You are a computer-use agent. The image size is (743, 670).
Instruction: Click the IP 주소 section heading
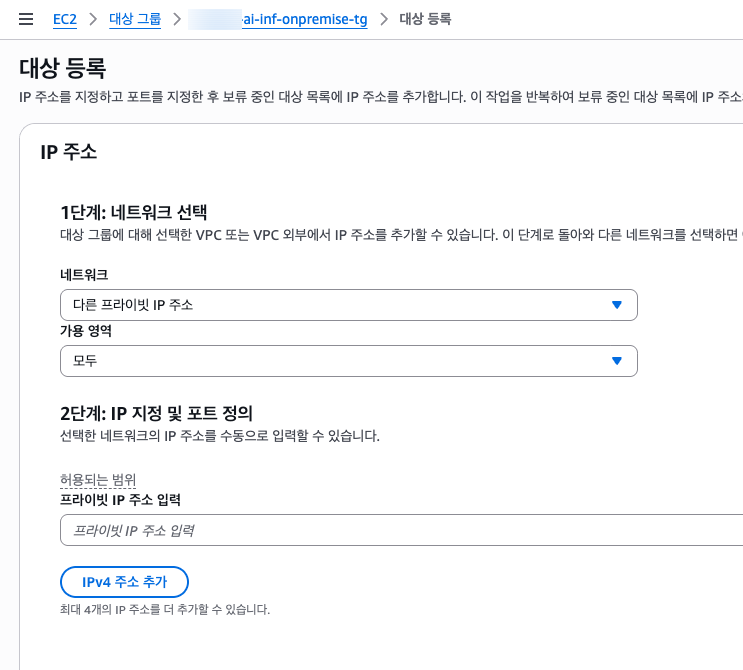(68, 152)
